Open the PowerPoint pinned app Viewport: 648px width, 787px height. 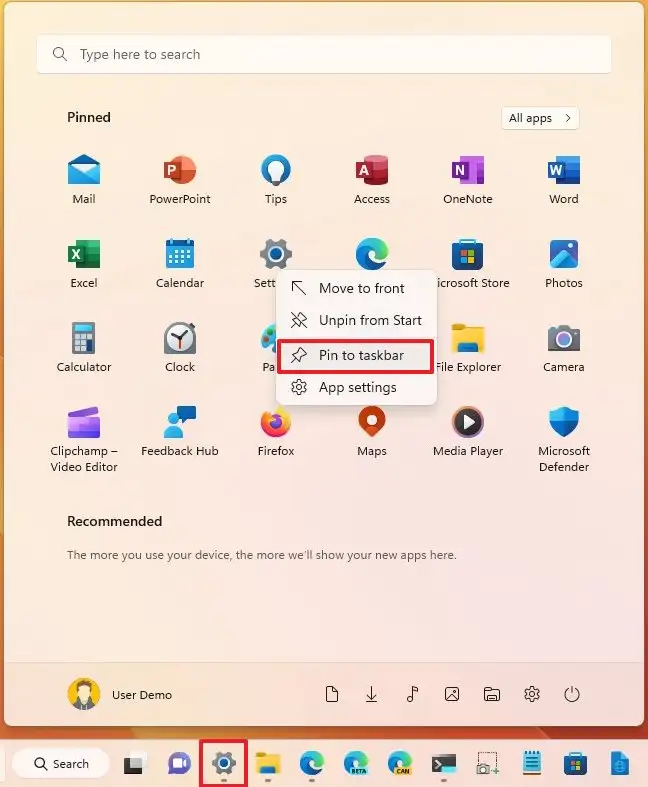(180, 180)
